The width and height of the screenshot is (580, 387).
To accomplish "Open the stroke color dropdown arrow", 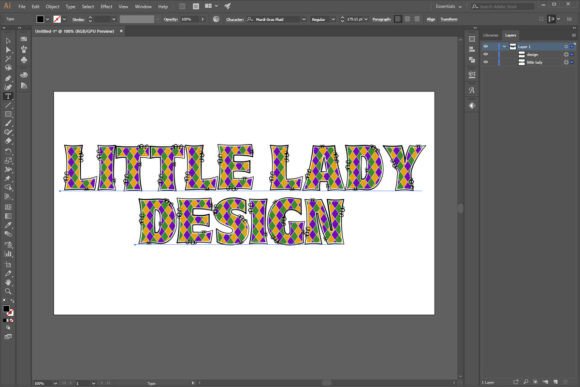I will click(x=64, y=19).
